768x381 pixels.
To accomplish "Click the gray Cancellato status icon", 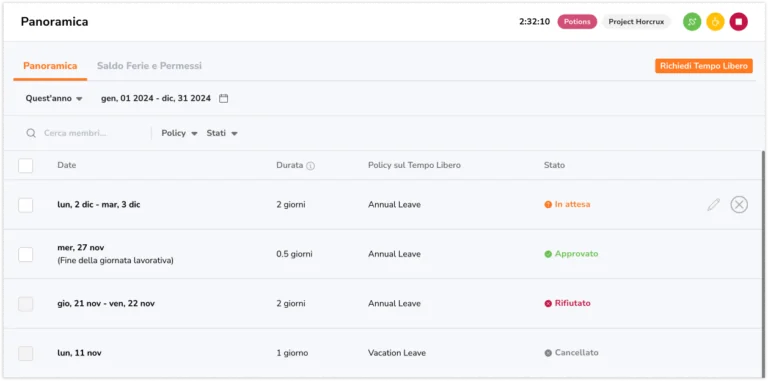I will (x=548, y=353).
